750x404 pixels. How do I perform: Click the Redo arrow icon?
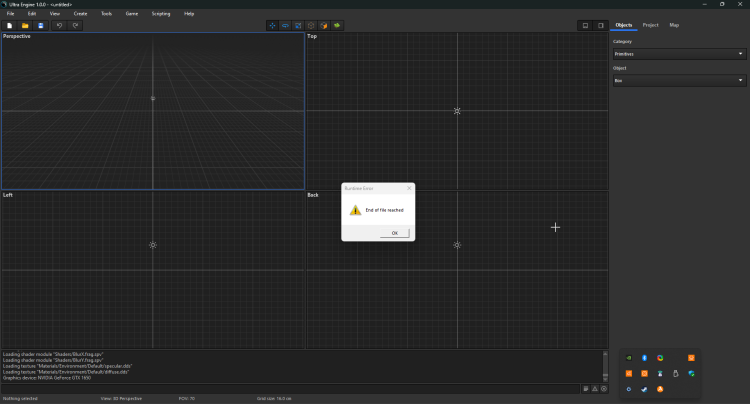click(75, 25)
